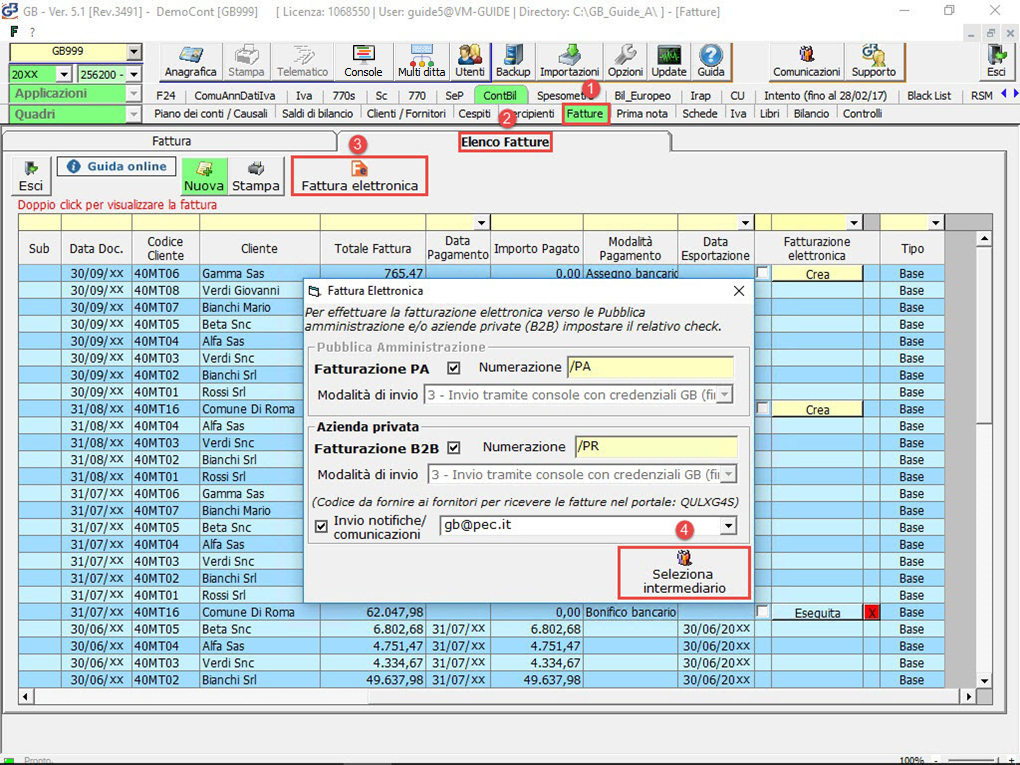Open the Clienti / Fornitori menu item
Image resolution: width=1020 pixels, height=765 pixels.
[406, 114]
